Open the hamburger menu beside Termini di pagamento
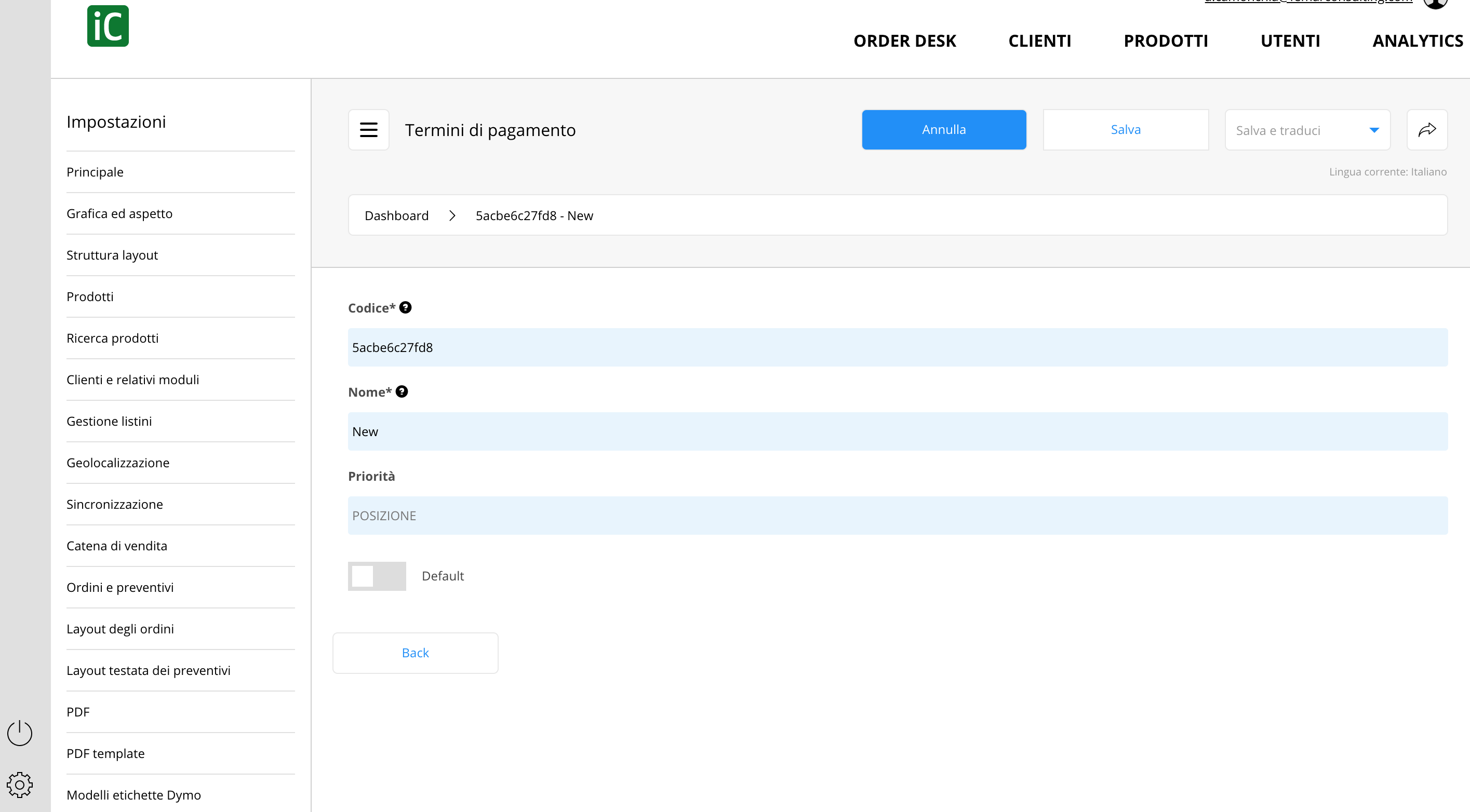 click(x=369, y=130)
